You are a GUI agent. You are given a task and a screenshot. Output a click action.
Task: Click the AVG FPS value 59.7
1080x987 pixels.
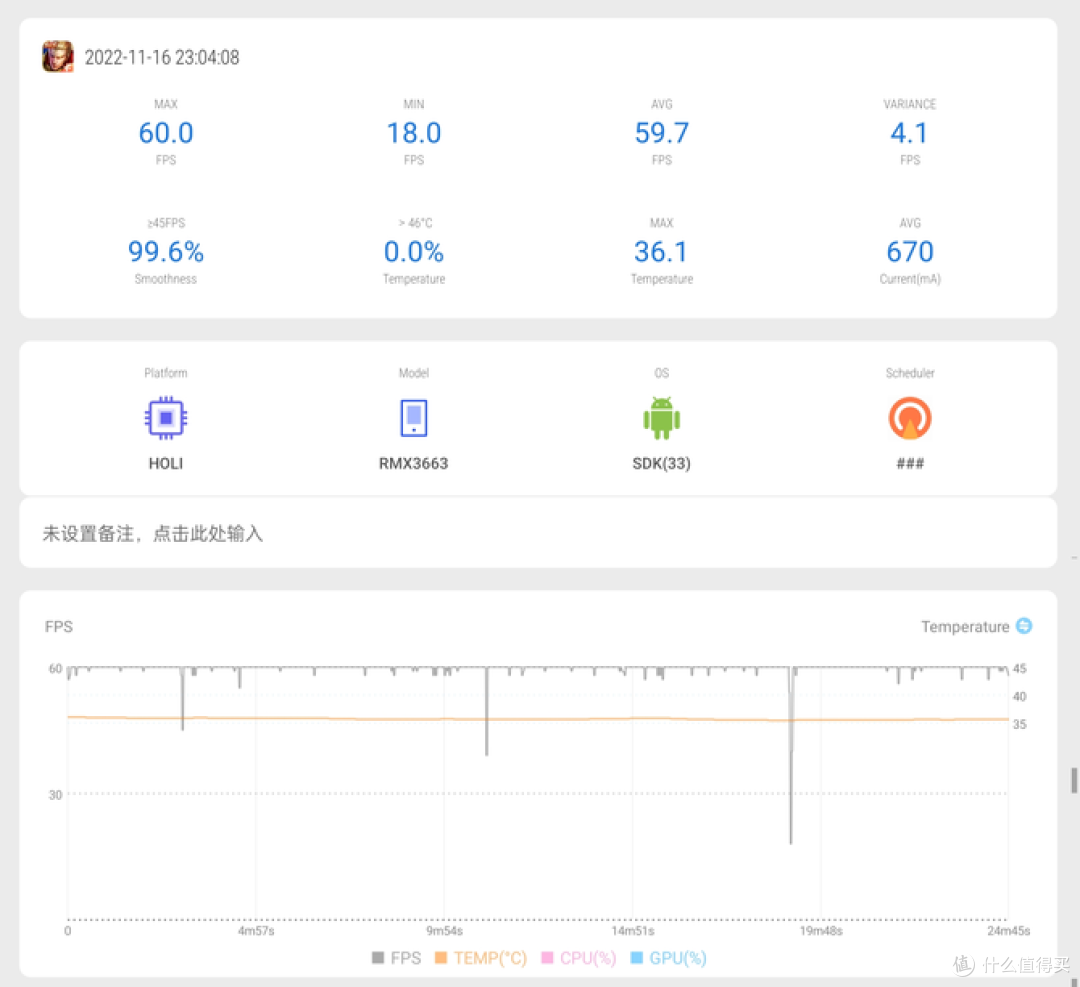pyautogui.click(x=661, y=133)
